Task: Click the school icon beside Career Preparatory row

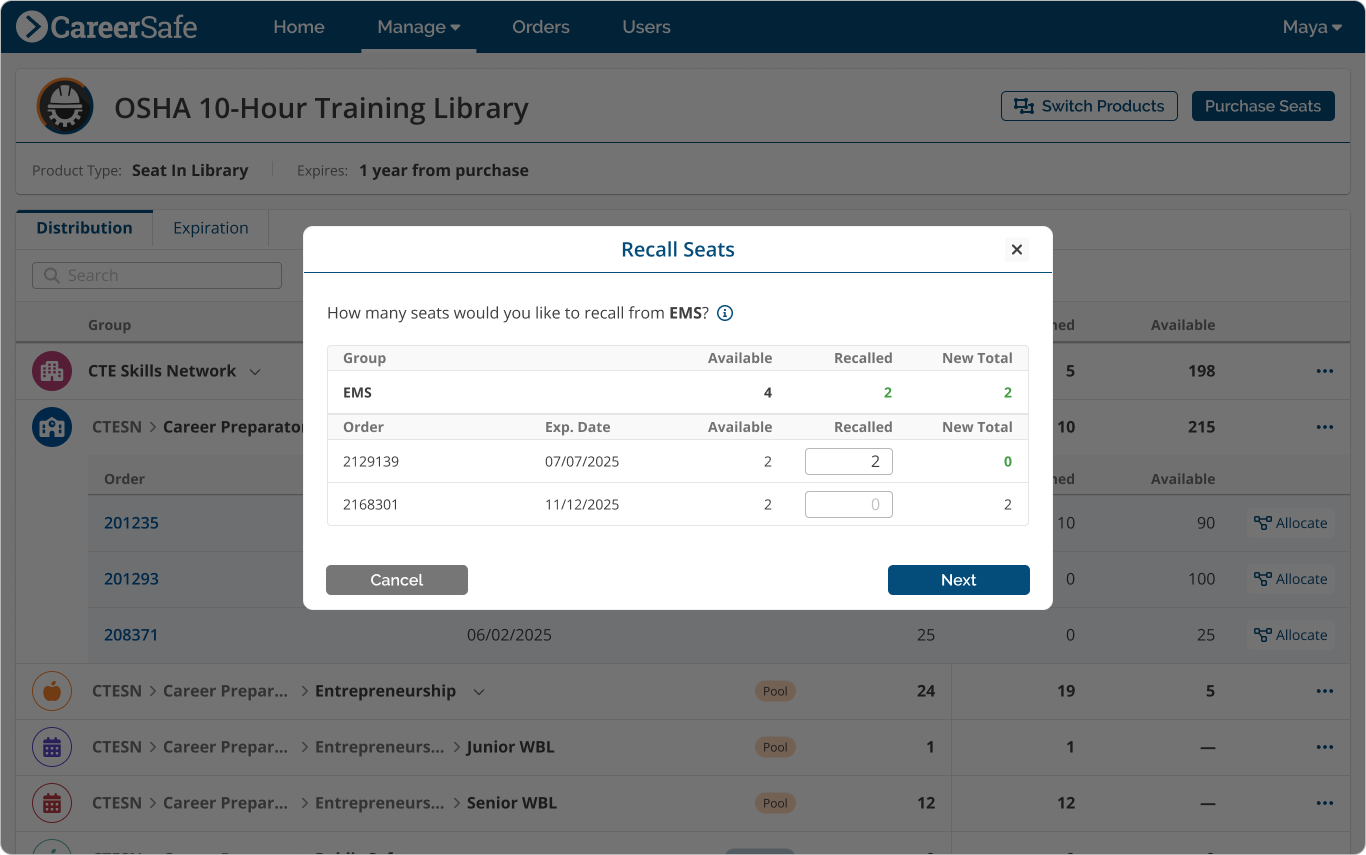Action: coord(51,427)
